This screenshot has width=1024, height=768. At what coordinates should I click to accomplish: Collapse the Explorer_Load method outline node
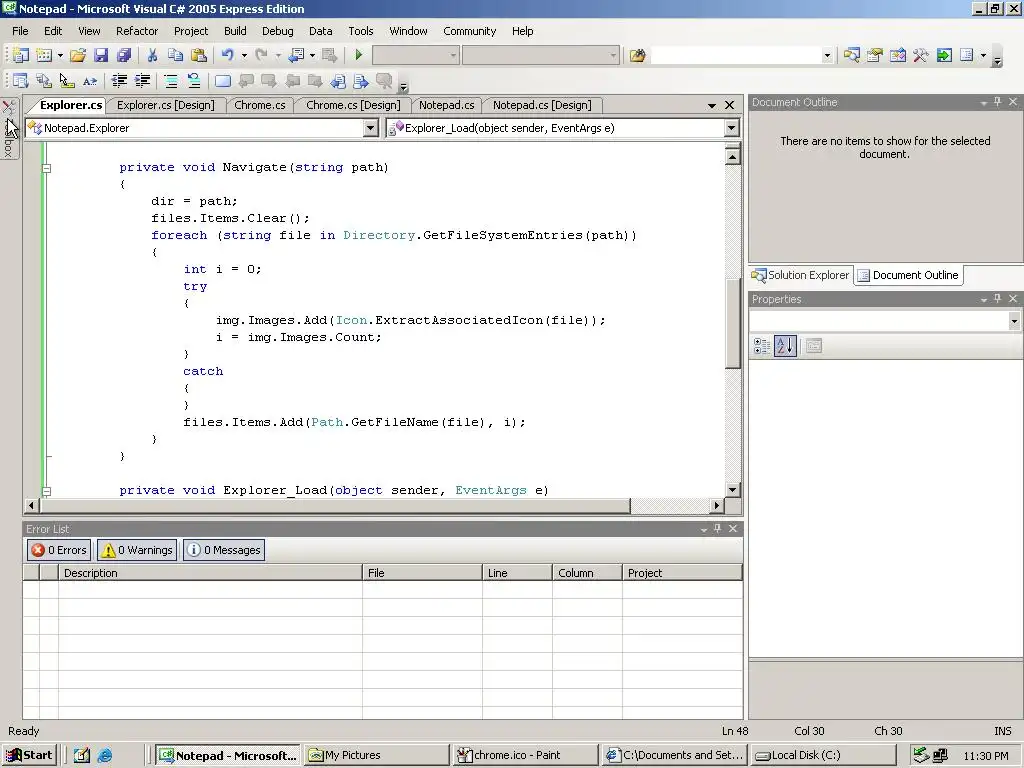[x=46, y=490]
